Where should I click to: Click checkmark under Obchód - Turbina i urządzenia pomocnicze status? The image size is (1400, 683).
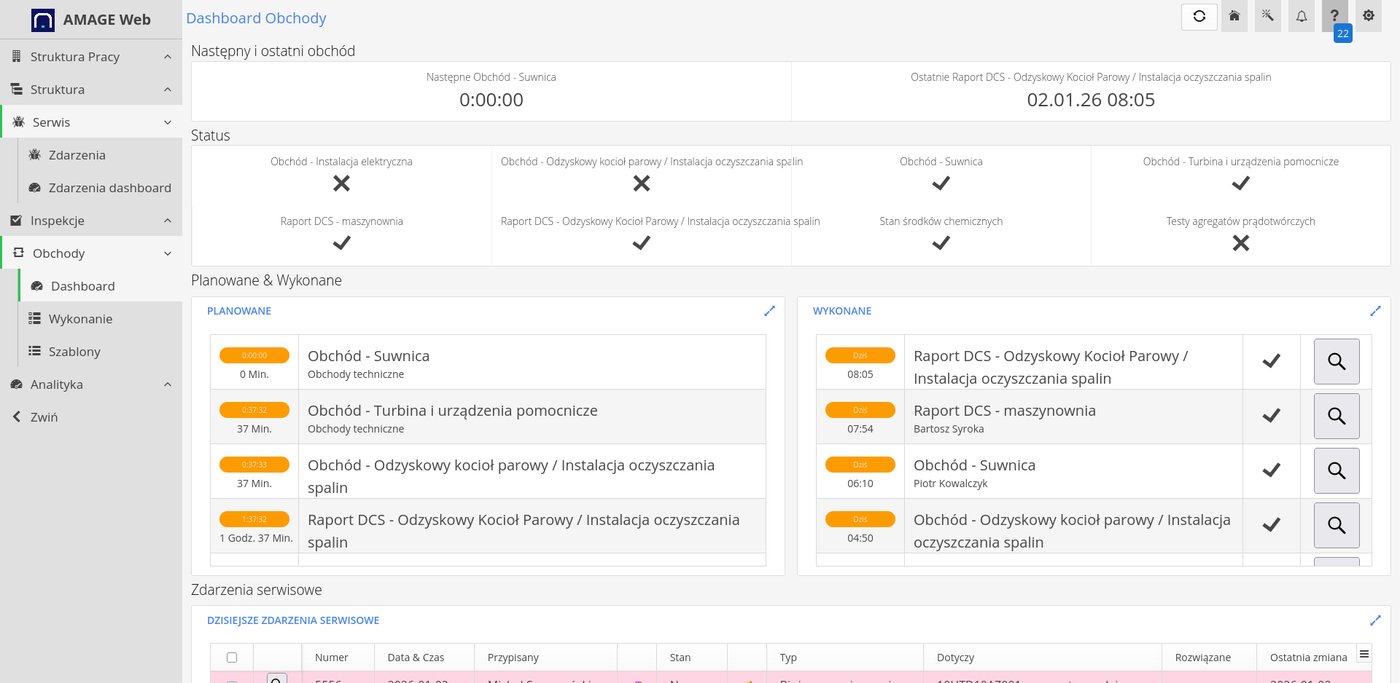coord(1241,183)
